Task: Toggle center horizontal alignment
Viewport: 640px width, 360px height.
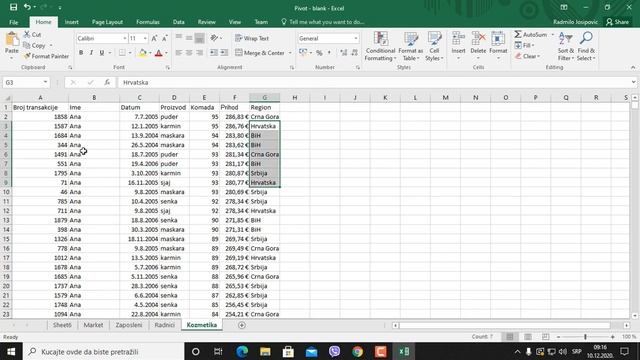Action: pos(189,53)
